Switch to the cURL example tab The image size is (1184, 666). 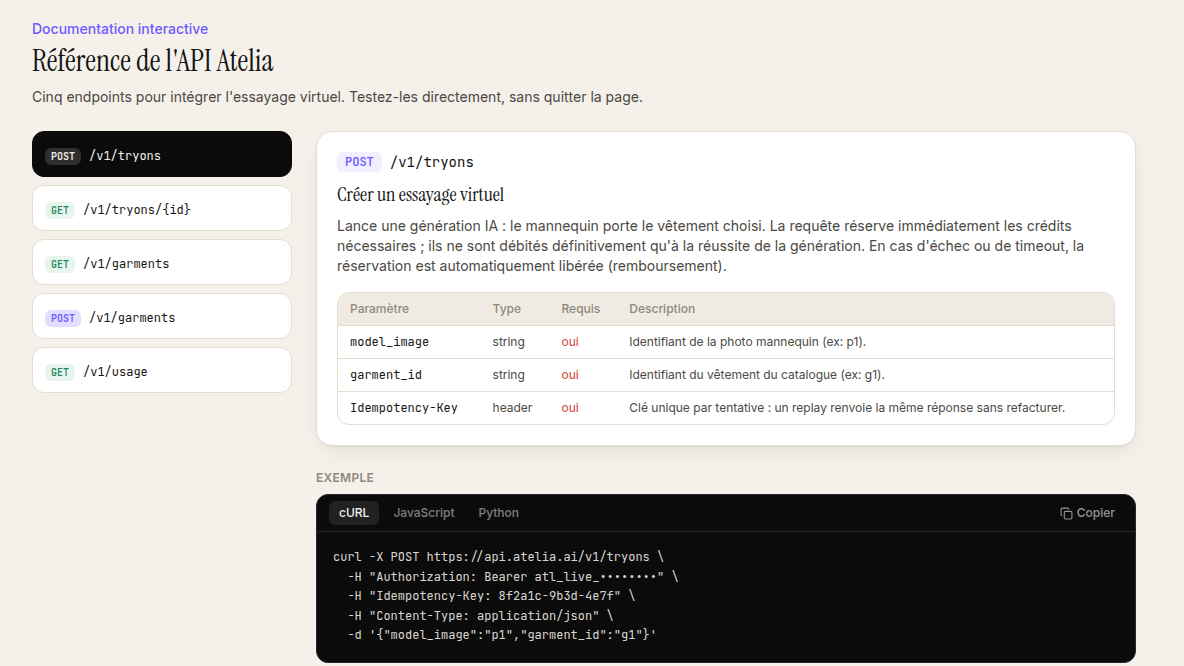pos(353,513)
